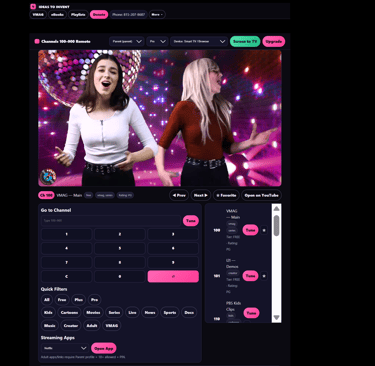Open the Device Smart TV/Browser dropdown
Image resolution: width=375 pixels, height=366 pixels.
click(x=199, y=41)
